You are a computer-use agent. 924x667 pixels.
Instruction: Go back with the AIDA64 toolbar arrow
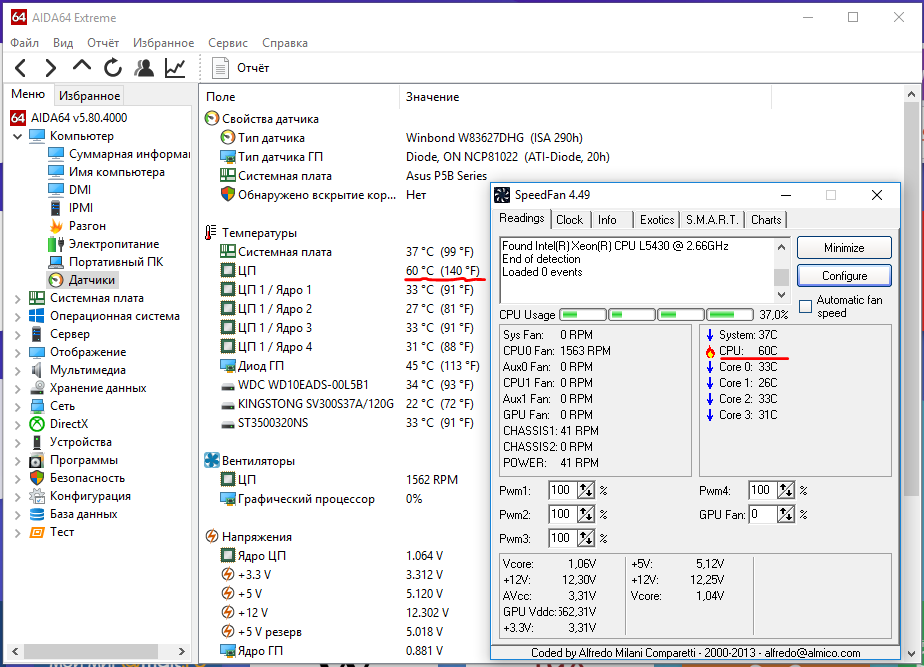click(x=21, y=68)
